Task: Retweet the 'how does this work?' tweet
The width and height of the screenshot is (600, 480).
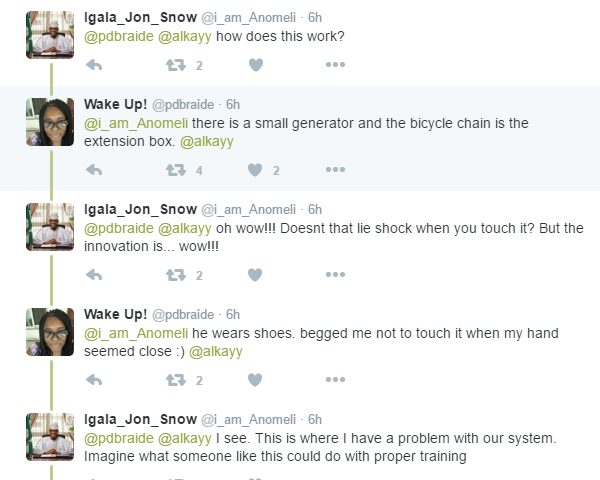Action: click(175, 65)
